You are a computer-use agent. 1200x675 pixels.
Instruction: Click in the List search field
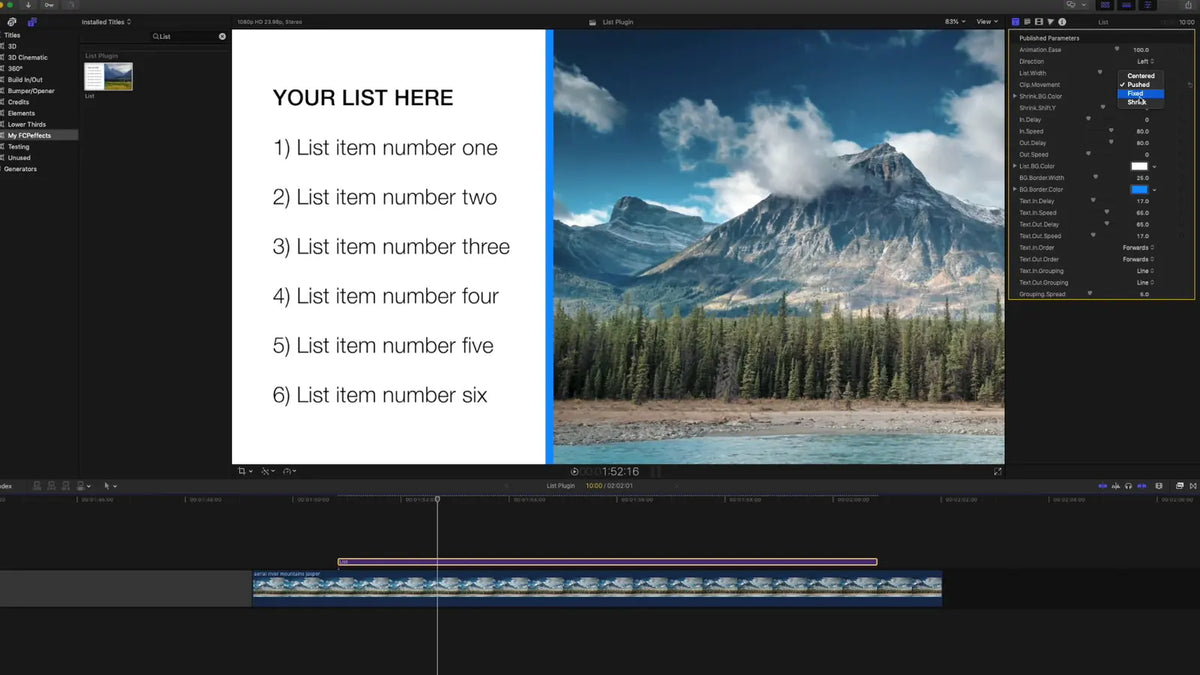point(188,36)
